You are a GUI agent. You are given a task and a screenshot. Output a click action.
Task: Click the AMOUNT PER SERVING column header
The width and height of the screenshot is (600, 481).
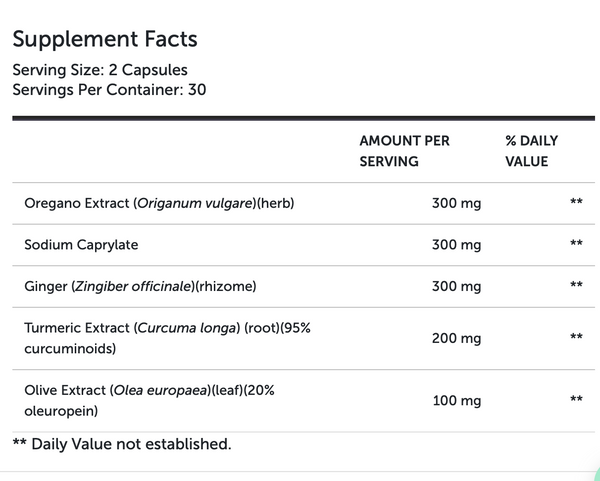coord(404,151)
